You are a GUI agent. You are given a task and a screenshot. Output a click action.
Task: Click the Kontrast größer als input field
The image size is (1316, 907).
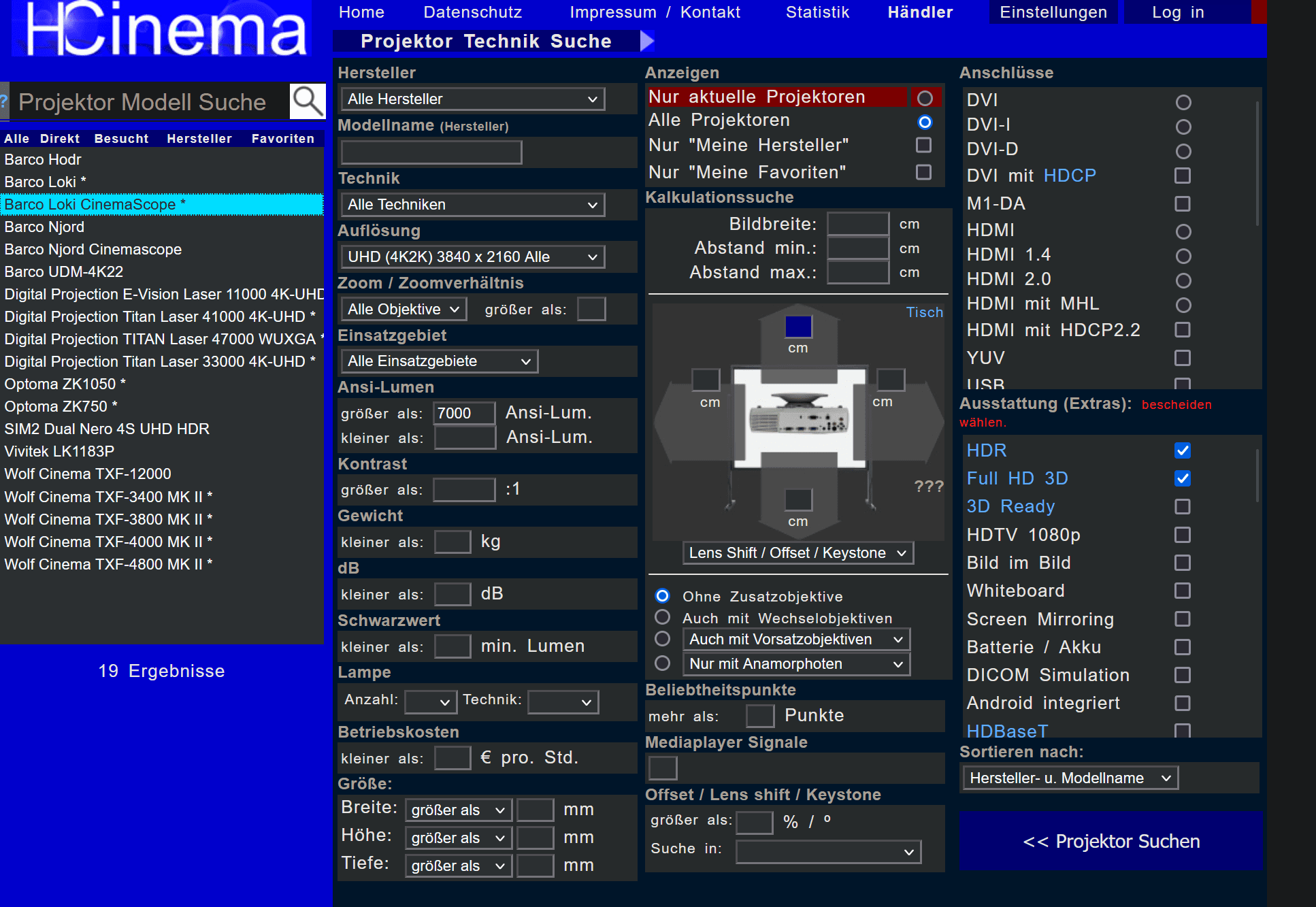point(464,490)
